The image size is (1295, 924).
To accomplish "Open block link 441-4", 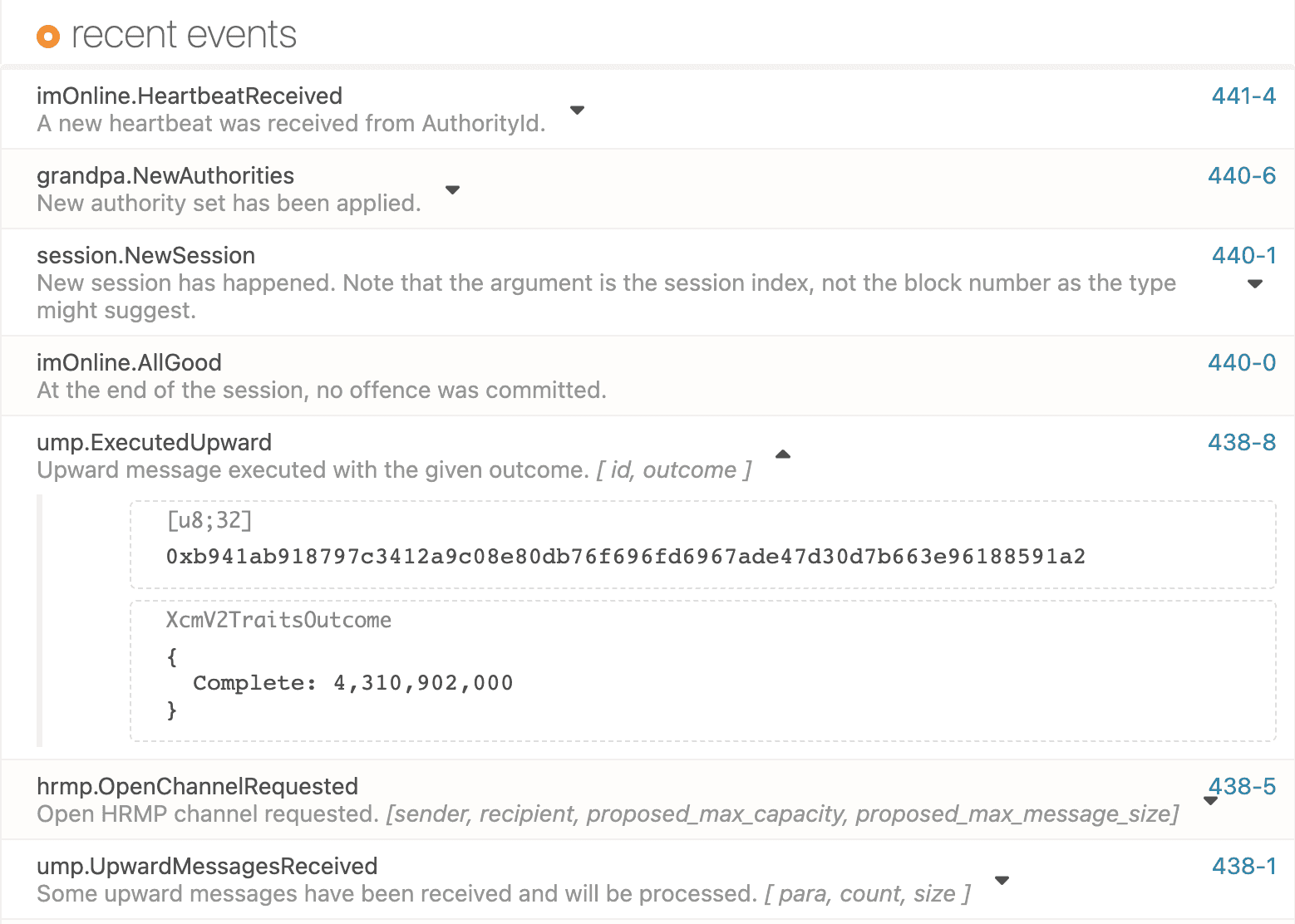I will [1242, 96].
